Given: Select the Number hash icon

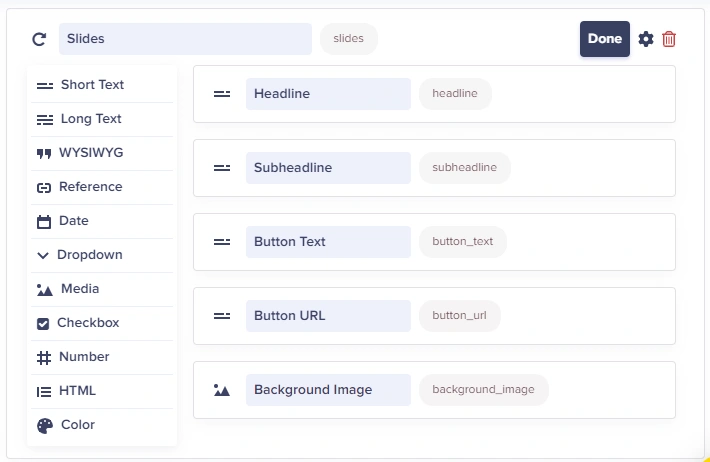Looking at the screenshot, I should pos(44,358).
